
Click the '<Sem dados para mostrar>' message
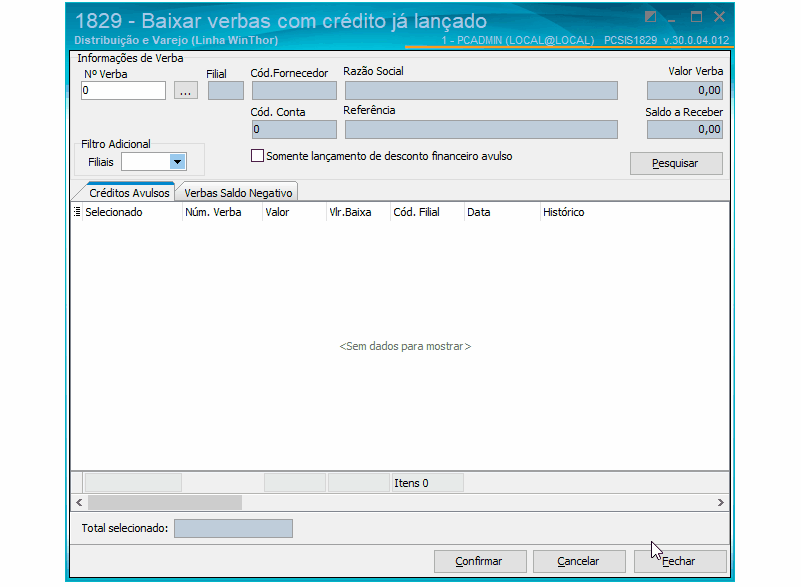click(405, 346)
